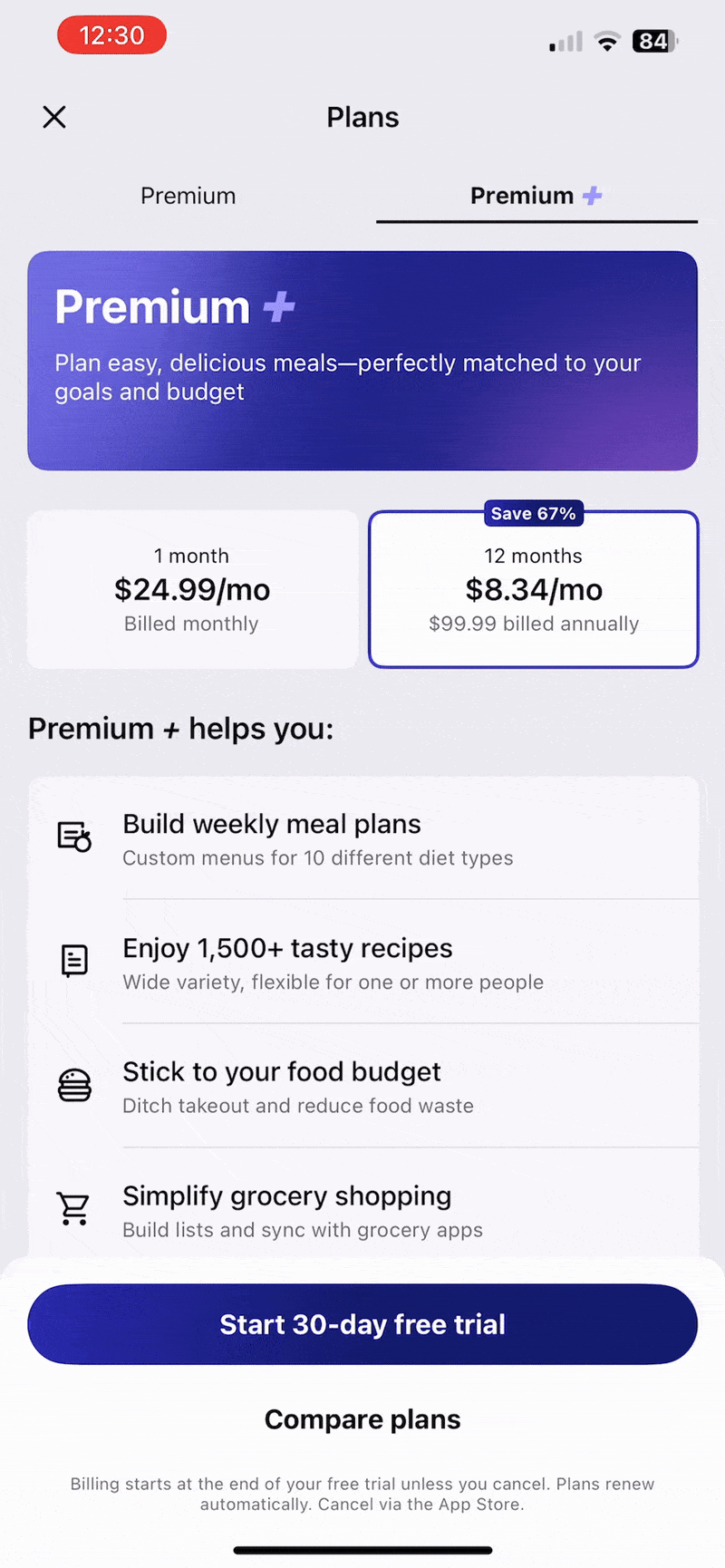The width and height of the screenshot is (725, 1568).
Task: Tap the weekly meal plans icon
Action: 74,837
